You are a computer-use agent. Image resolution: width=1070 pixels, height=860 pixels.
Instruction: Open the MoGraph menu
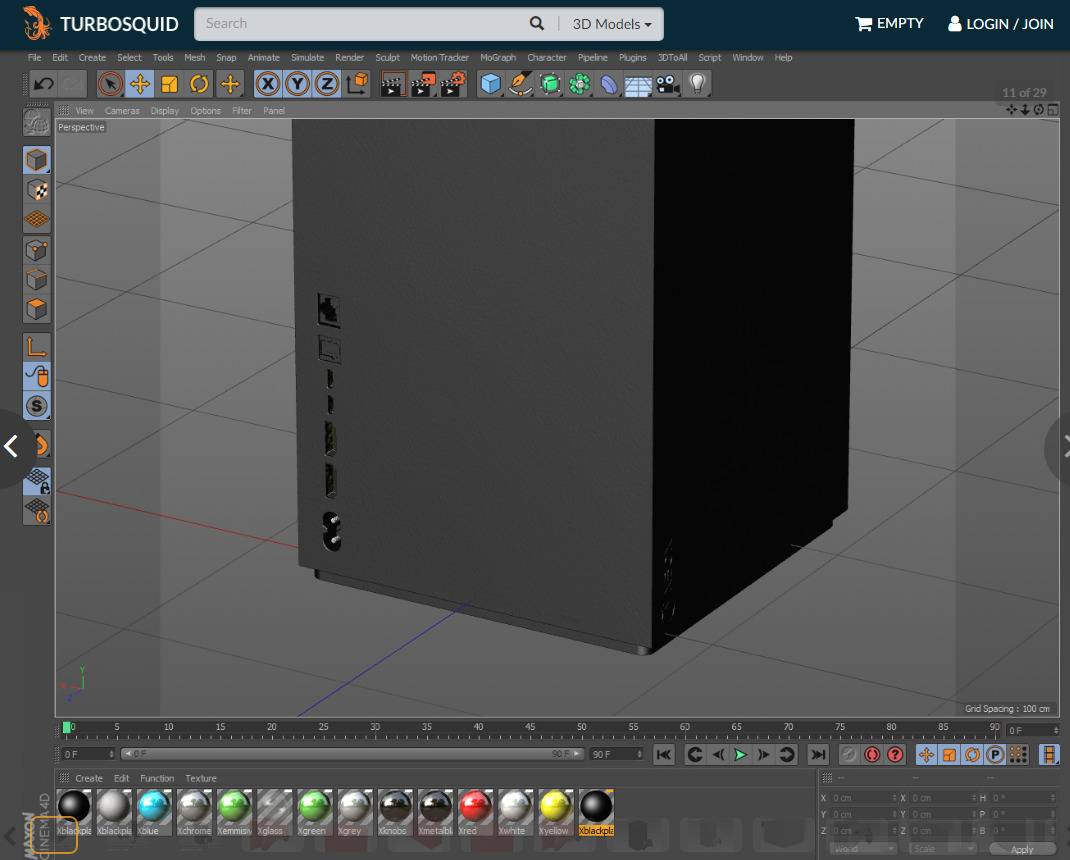[x=498, y=58]
